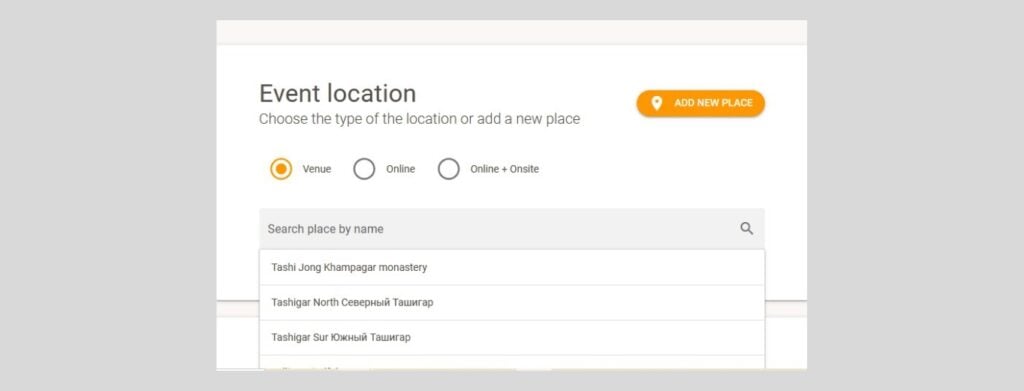Click the magnifier search icon
Image resolution: width=1024 pixels, height=391 pixels.
click(746, 228)
